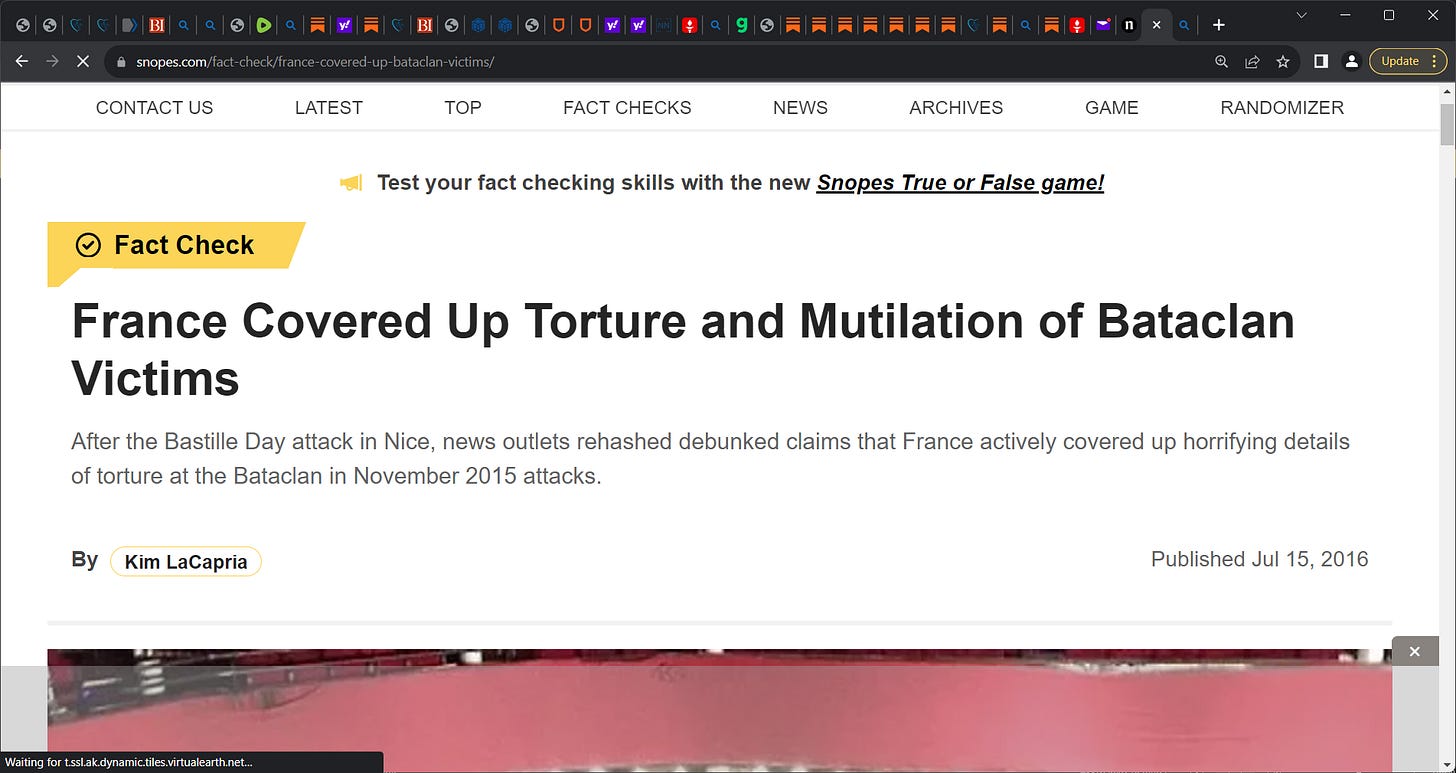
Task: Open the RANDOMIZER navigation item
Action: (1282, 107)
